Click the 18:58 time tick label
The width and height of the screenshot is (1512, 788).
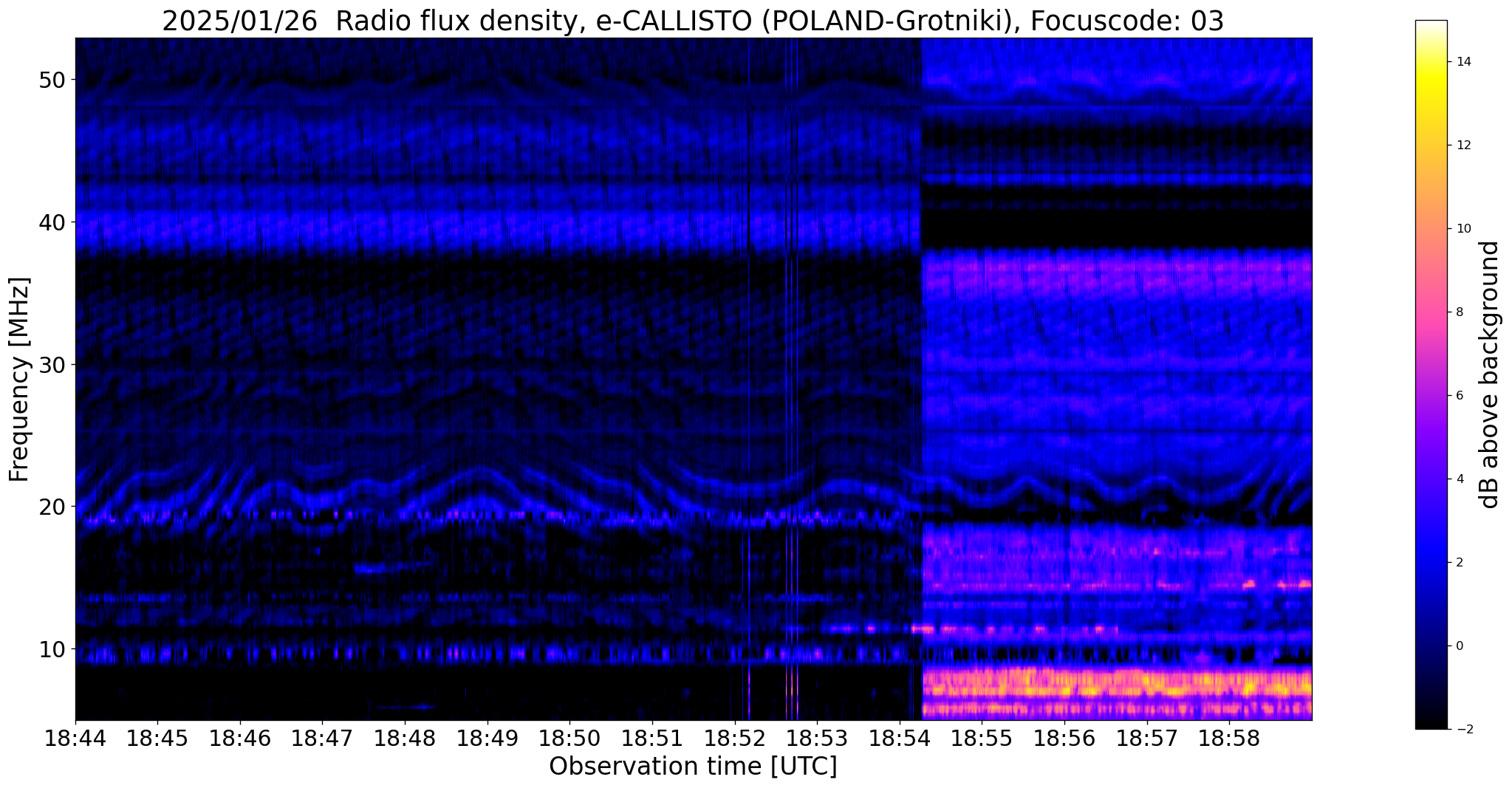click(x=1229, y=739)
